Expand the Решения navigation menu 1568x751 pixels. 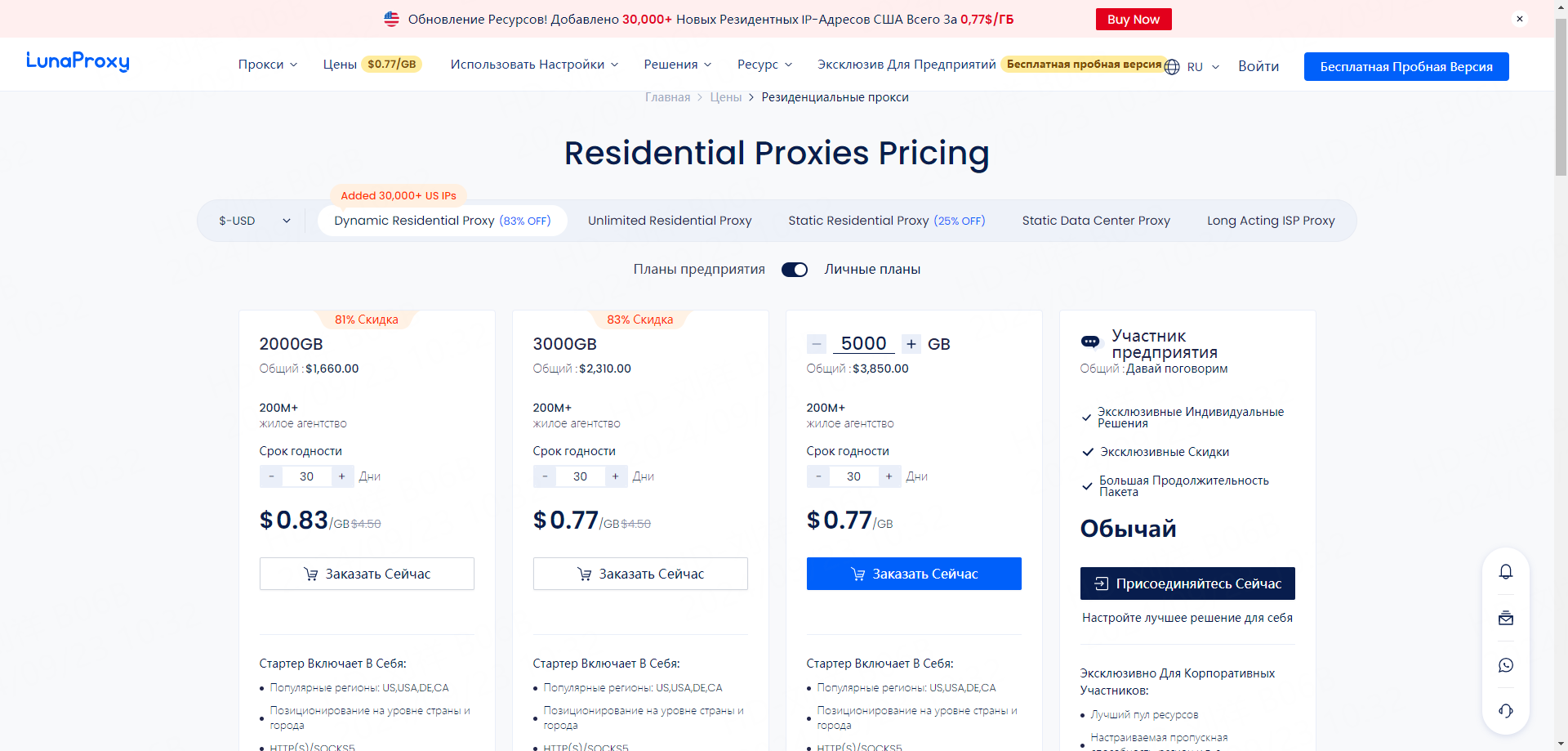(x=677, y=65)
